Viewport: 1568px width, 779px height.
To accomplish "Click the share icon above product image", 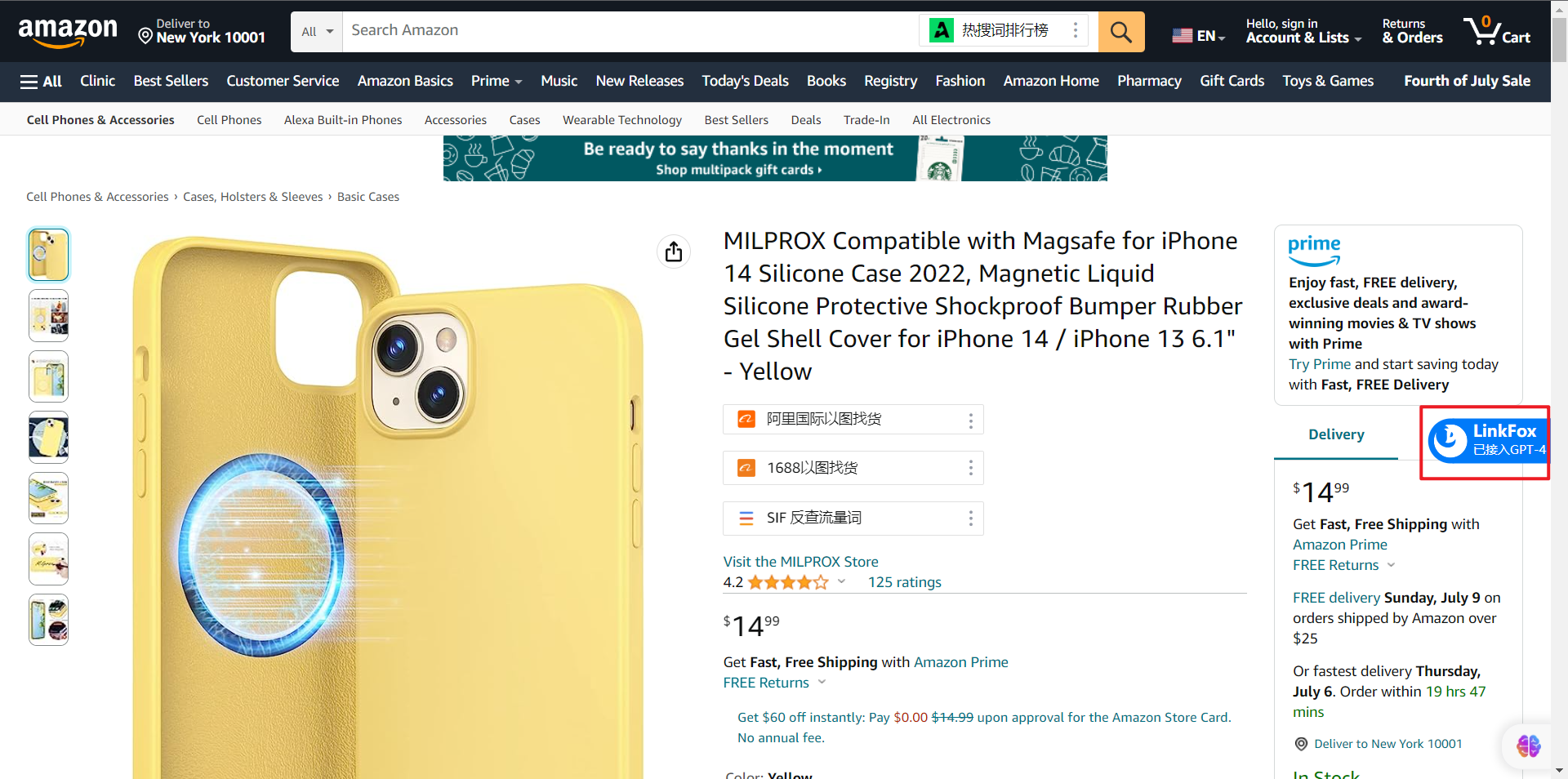I will pyautogui.click(x=674, y=252).
